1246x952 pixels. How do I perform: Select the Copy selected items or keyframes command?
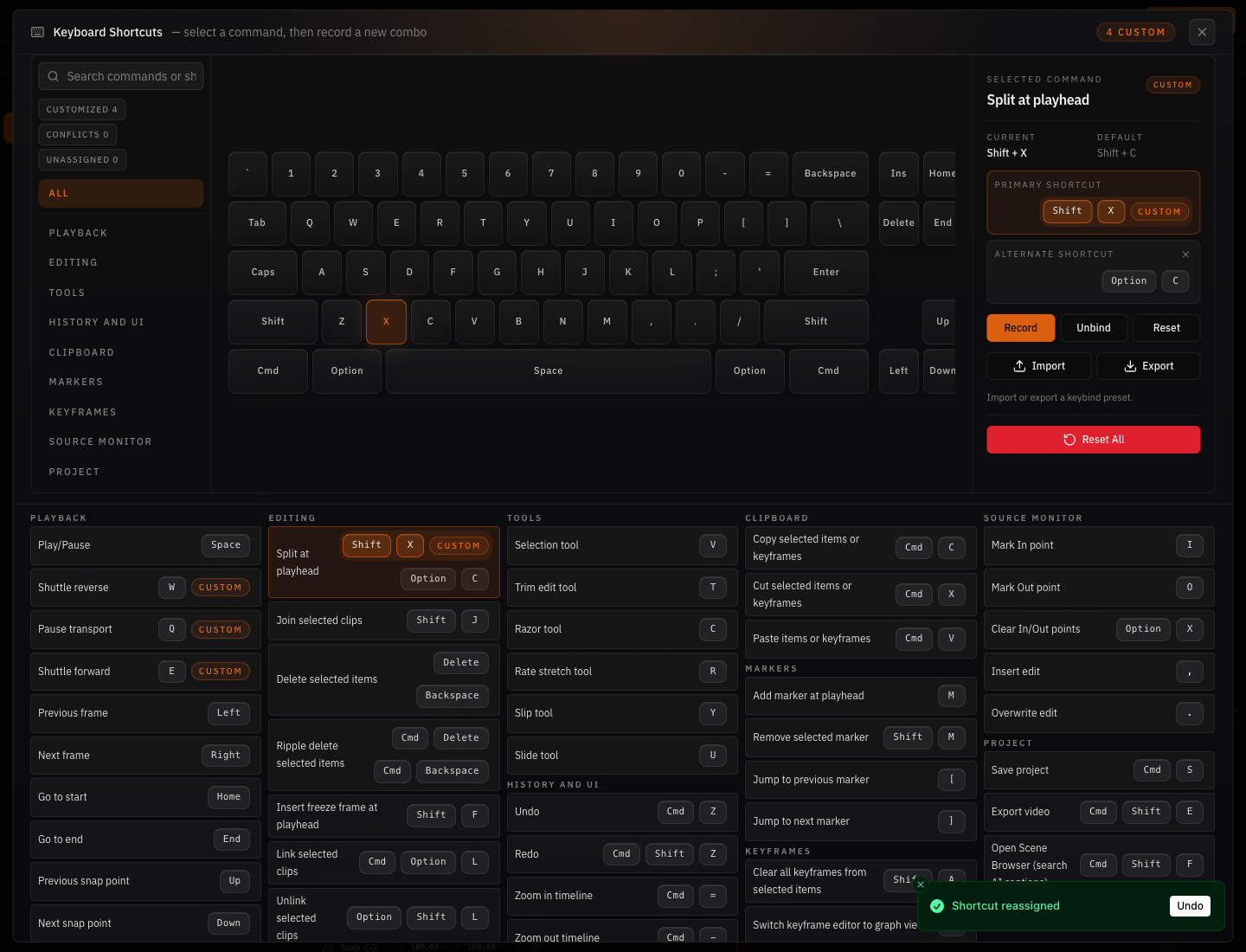(861, 548)
